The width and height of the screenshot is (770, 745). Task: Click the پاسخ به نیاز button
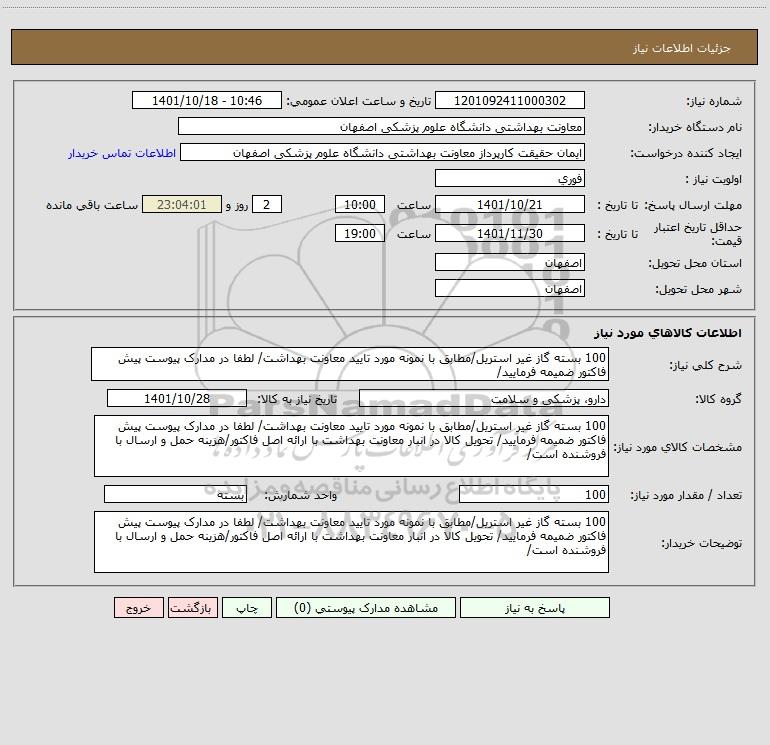[535, 607]
